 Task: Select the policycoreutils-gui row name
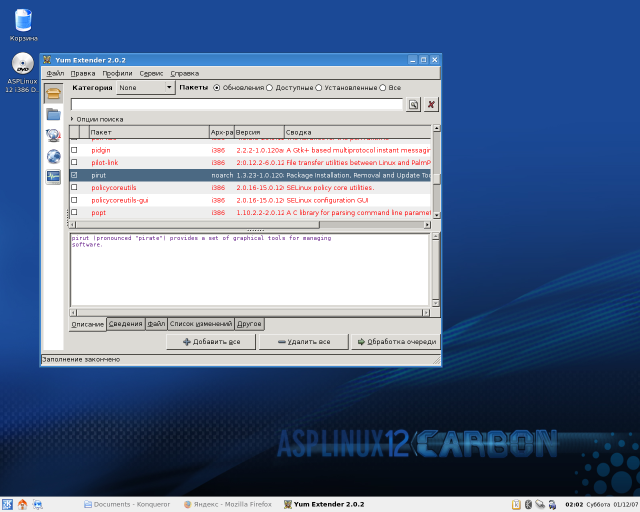[120, 200]
